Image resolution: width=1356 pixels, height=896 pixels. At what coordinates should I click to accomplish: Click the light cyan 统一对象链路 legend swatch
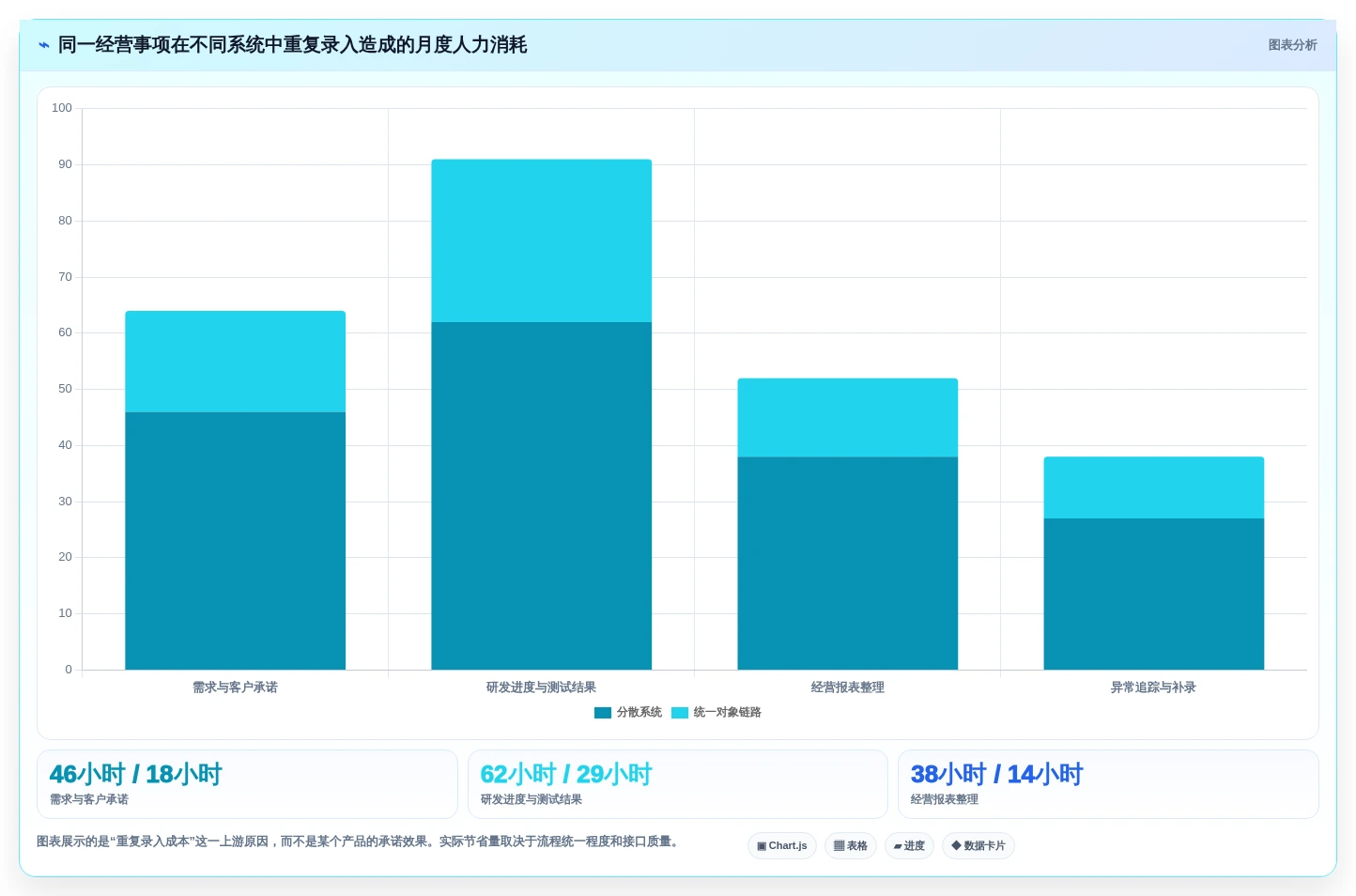pos(680,713)
